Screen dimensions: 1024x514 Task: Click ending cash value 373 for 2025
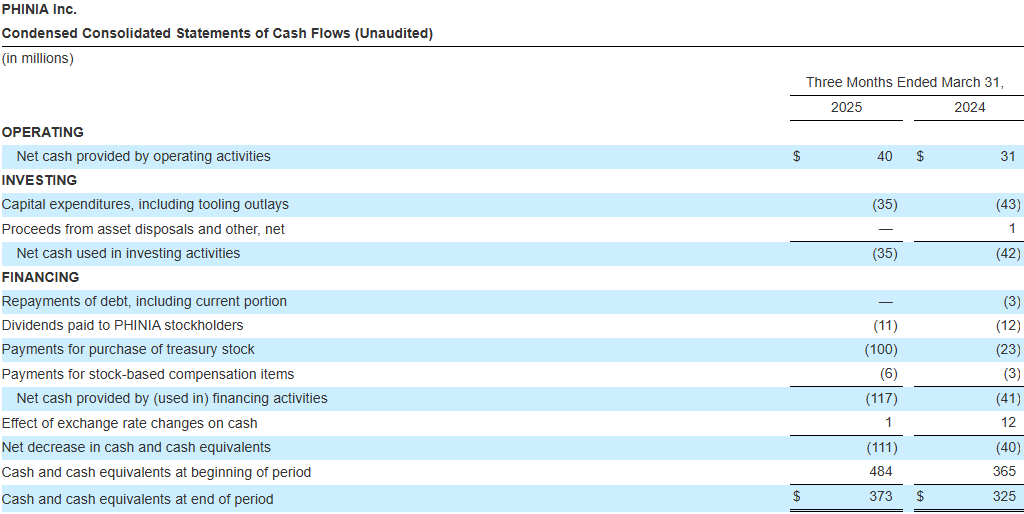881,496
